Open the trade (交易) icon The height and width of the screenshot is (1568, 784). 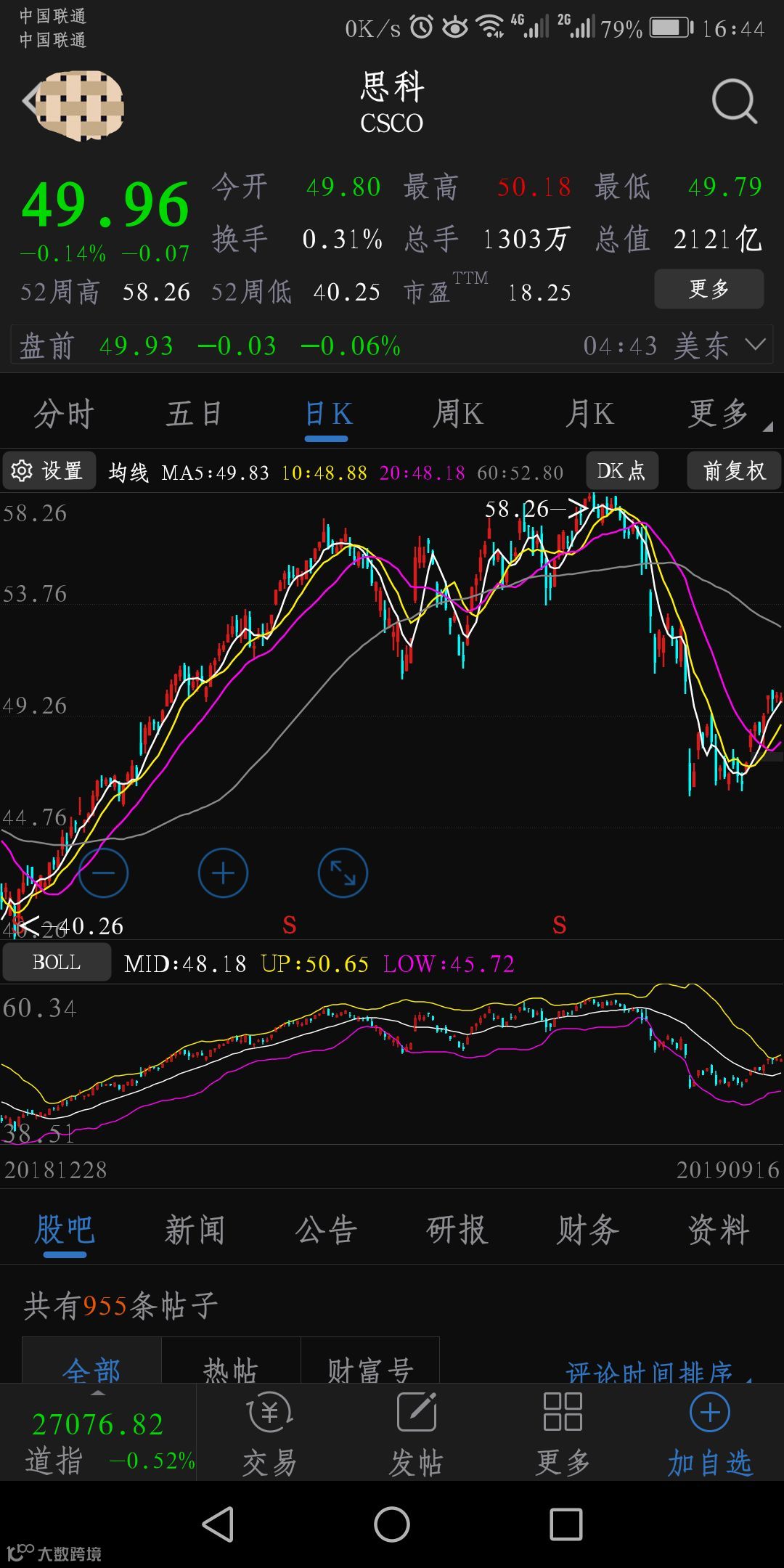pos(270,1413)
